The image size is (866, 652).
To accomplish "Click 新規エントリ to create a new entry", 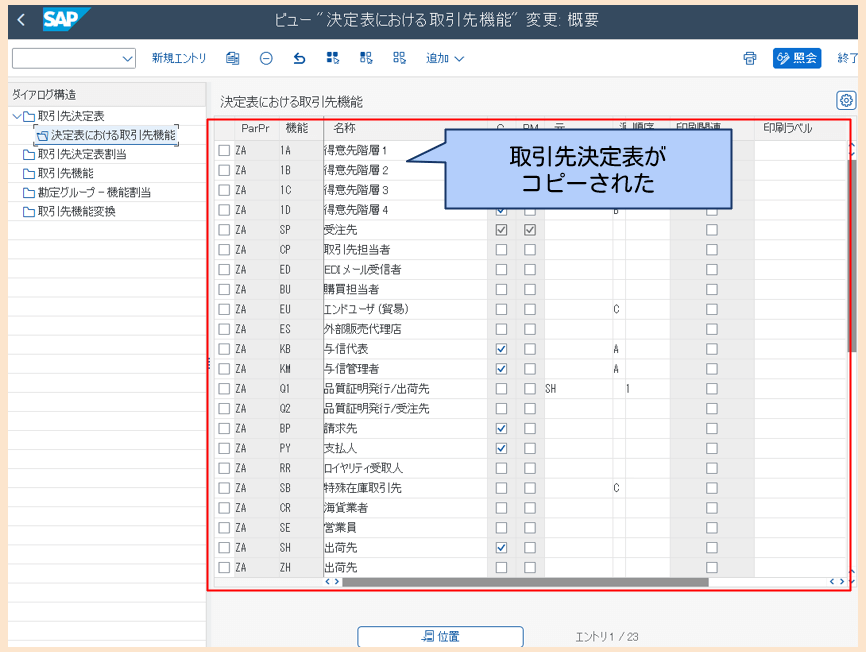I will [179, 58].
